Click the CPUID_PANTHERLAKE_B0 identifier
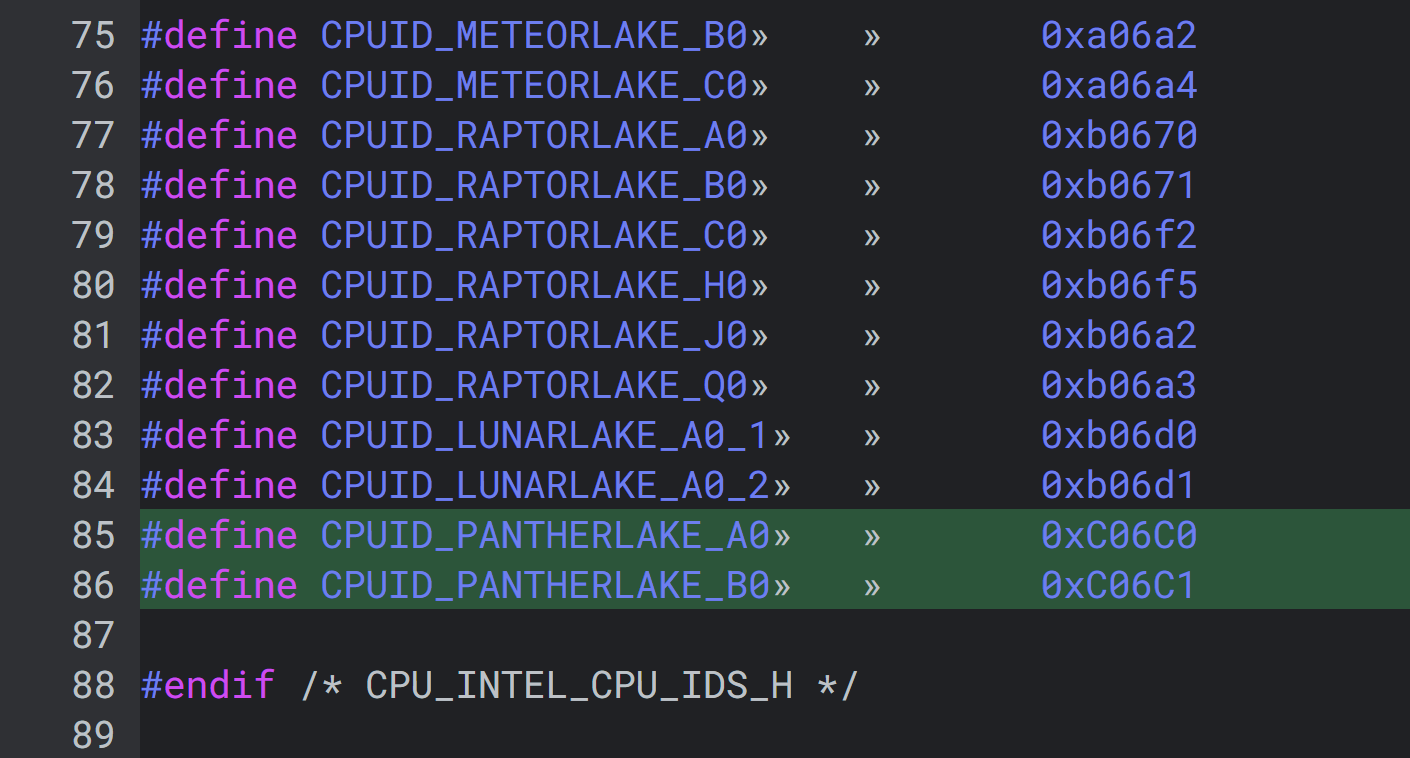 click(x=545, y=586)
